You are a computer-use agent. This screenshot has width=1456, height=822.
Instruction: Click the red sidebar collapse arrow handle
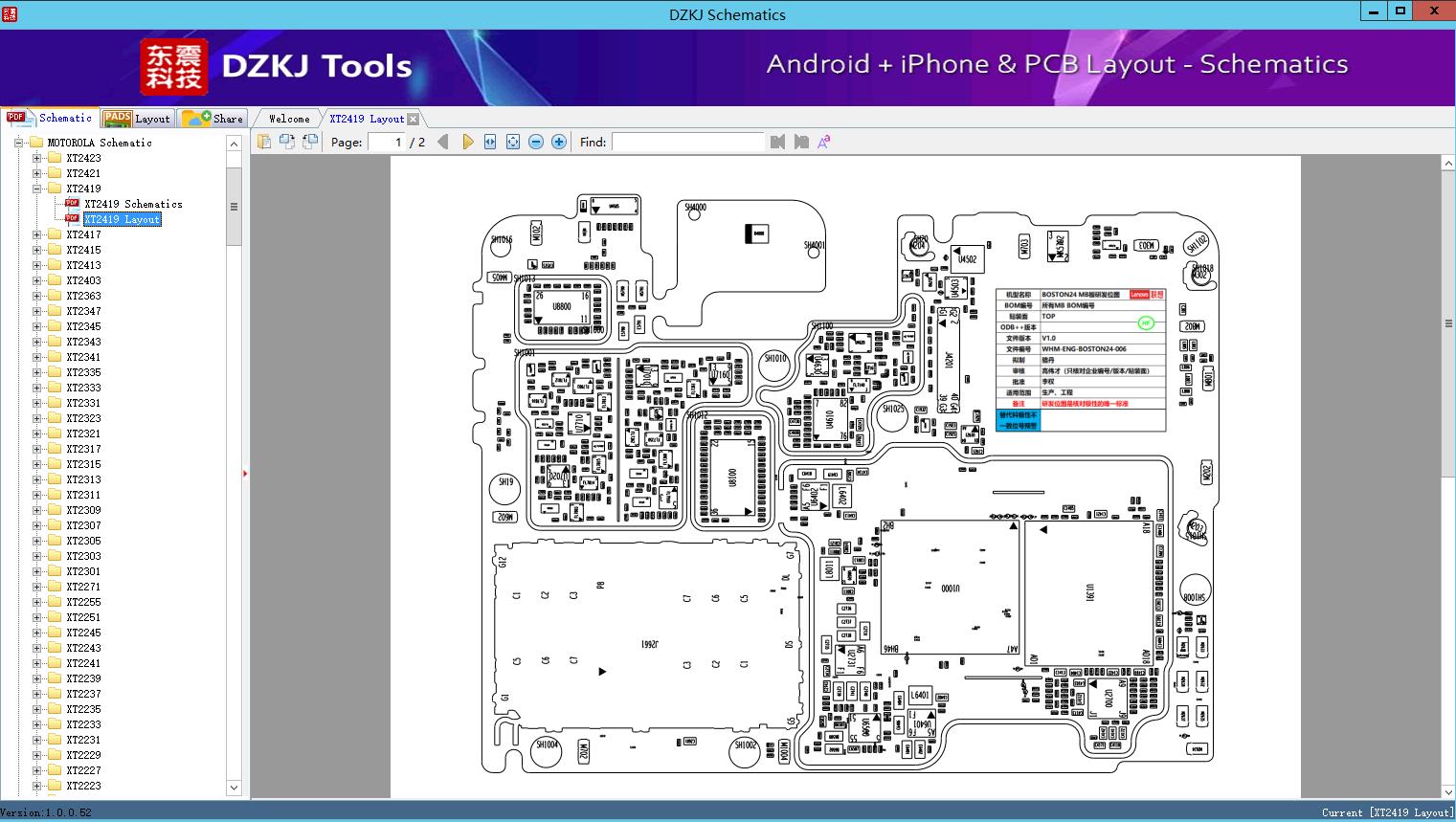click(245, 473)
